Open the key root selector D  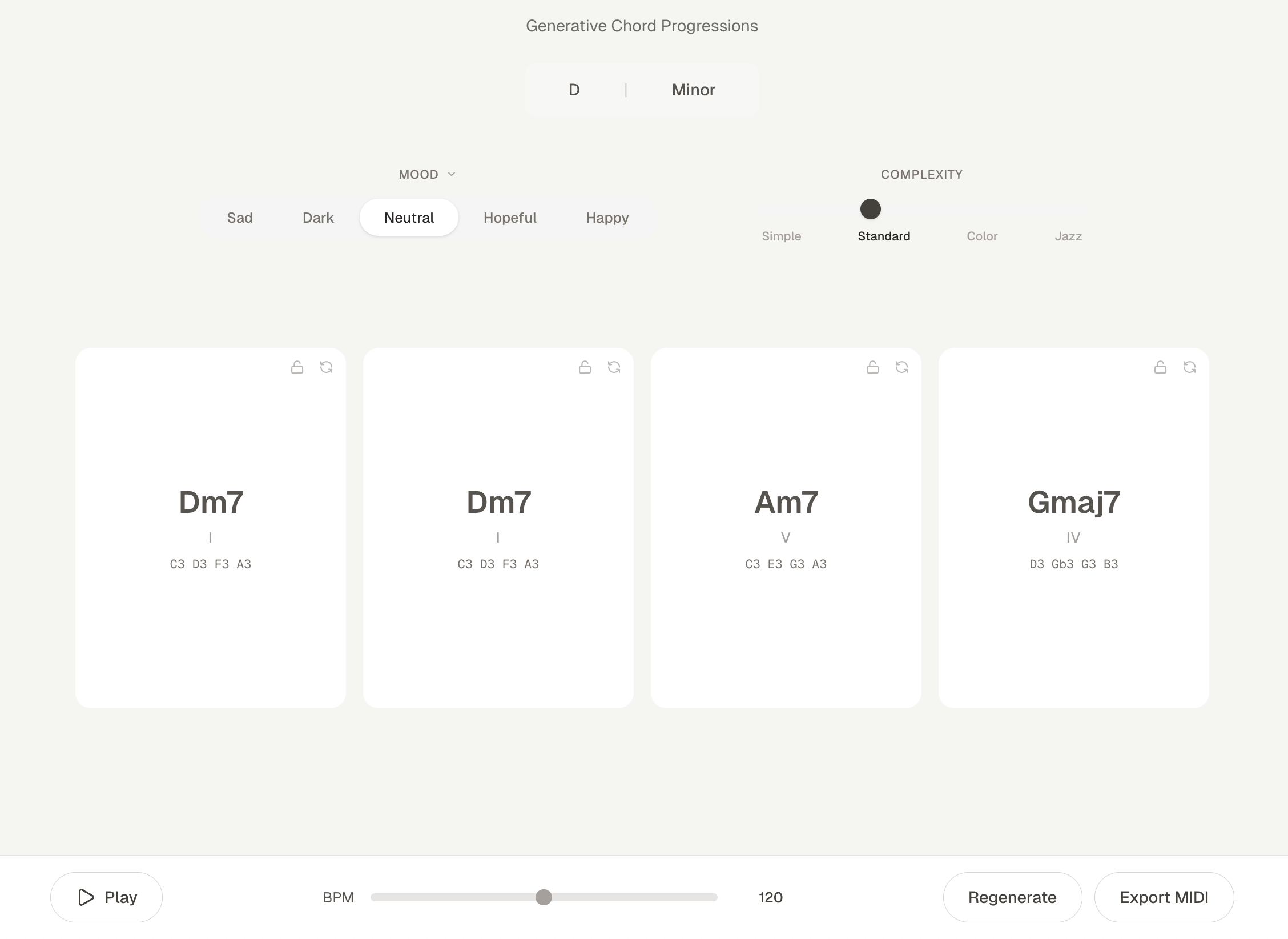pos(574,90)
